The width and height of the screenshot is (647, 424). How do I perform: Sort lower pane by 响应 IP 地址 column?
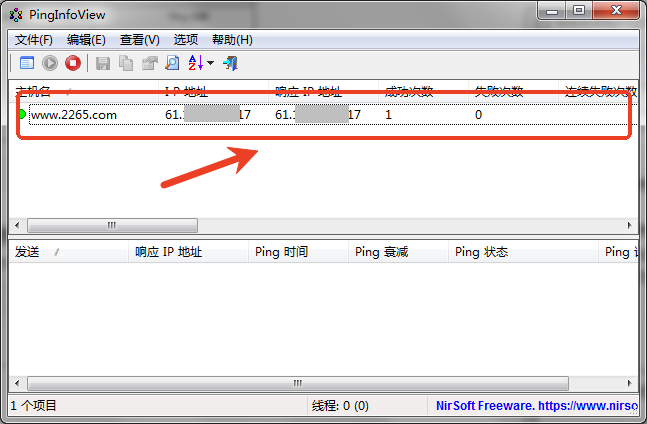(x=189, y=252)
